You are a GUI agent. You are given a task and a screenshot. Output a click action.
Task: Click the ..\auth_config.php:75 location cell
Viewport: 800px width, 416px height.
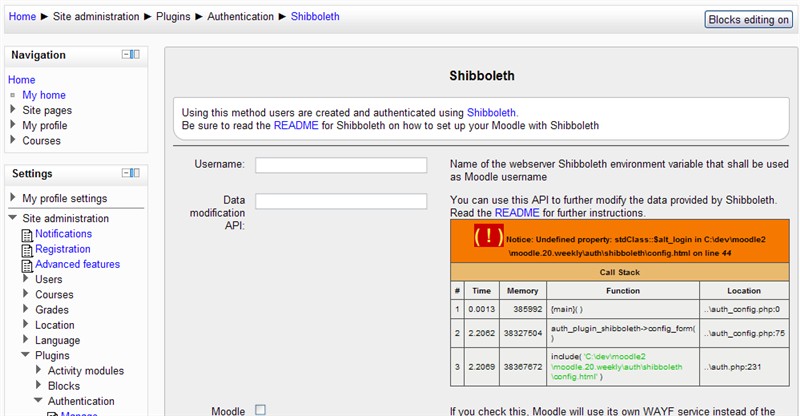(x=744, y=333)
